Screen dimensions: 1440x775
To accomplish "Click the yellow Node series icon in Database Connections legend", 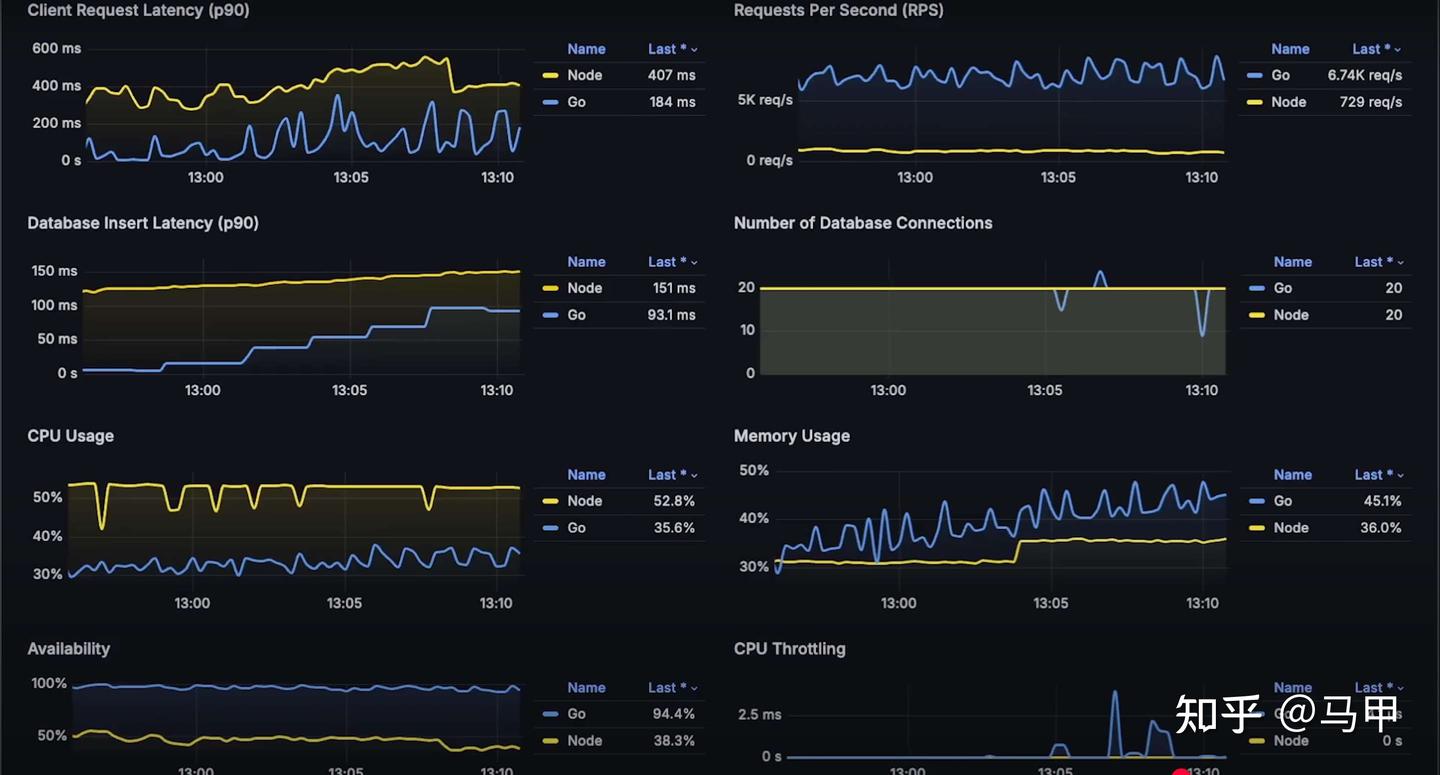I will tap(1257, 314).
